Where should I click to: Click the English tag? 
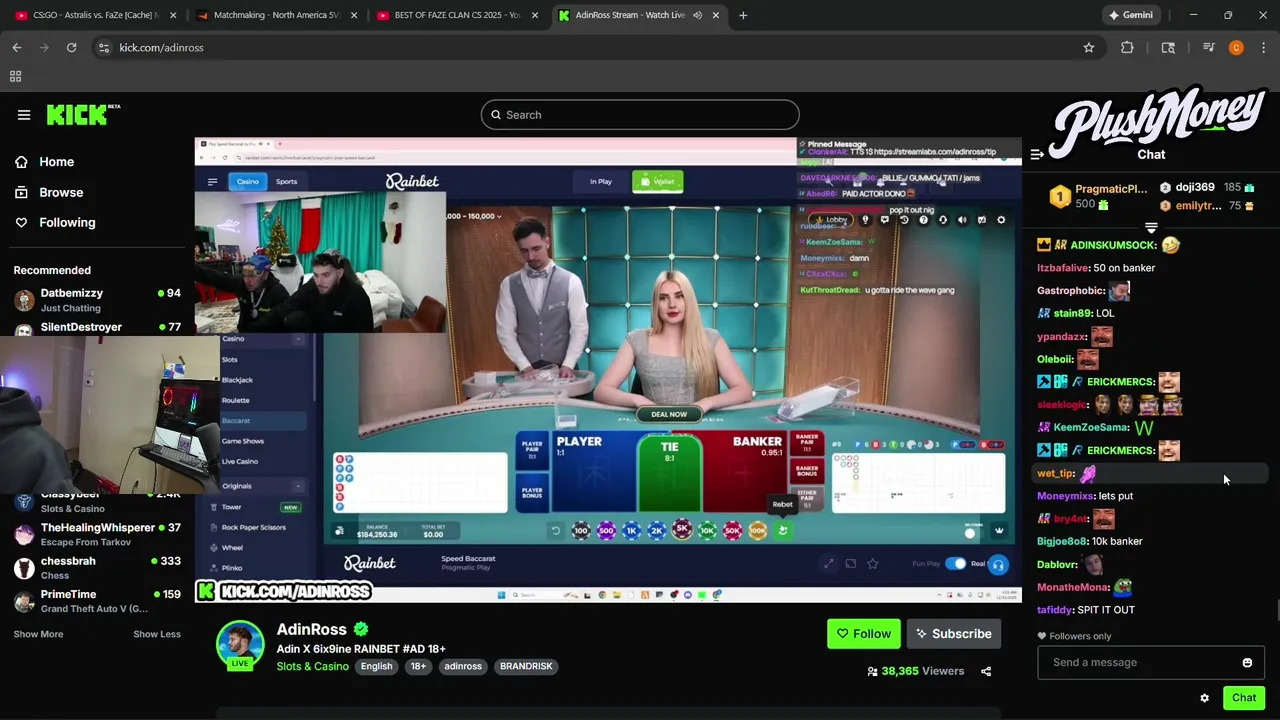pyautogui.click(x=377, y=666)
